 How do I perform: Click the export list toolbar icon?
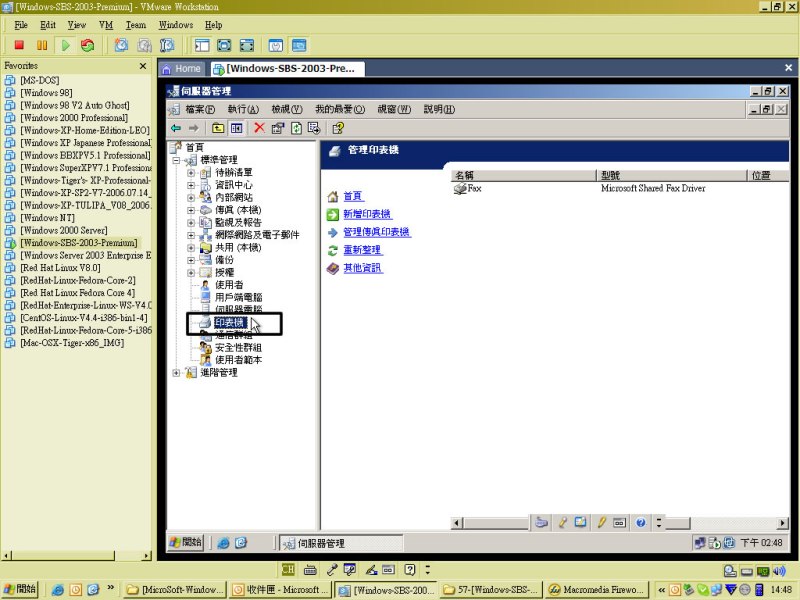[x=314, y=128]
